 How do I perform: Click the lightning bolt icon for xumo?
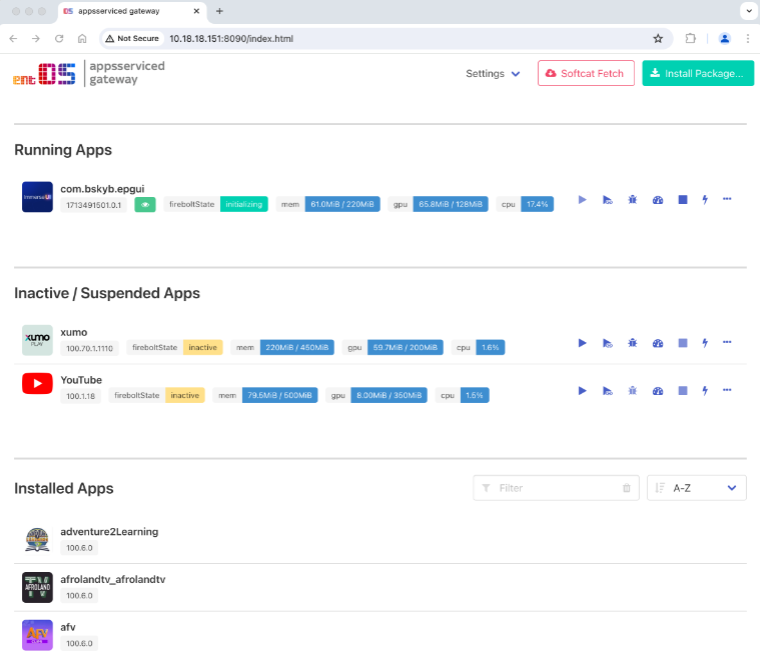(705, 343)
